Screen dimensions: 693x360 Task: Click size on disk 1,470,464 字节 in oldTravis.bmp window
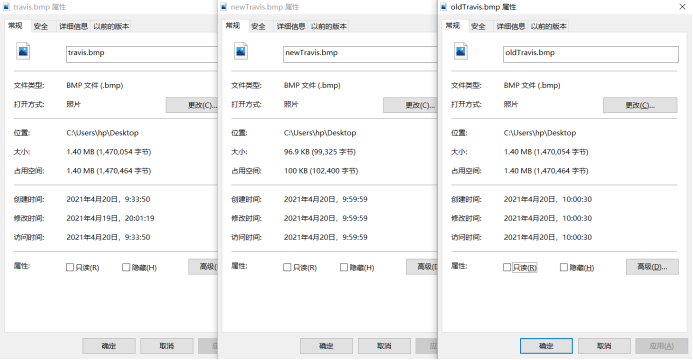[x=546, y=171]
